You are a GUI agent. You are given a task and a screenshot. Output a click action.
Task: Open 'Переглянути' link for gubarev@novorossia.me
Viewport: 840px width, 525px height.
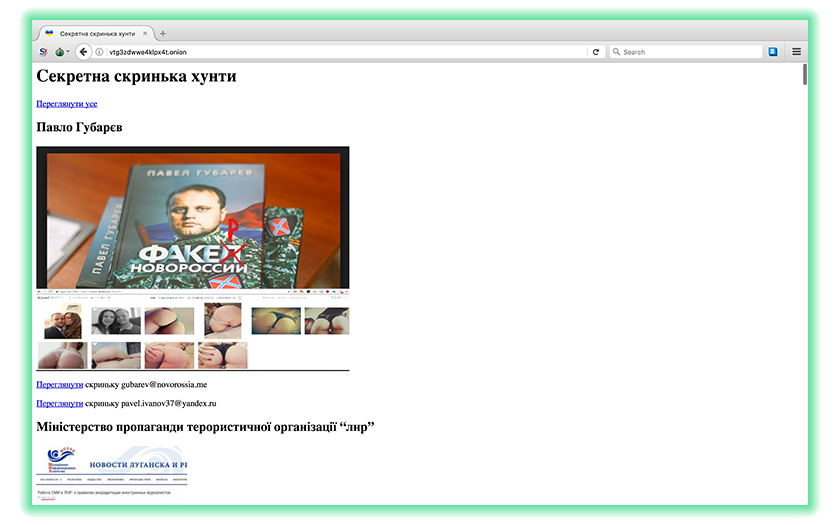59,384
